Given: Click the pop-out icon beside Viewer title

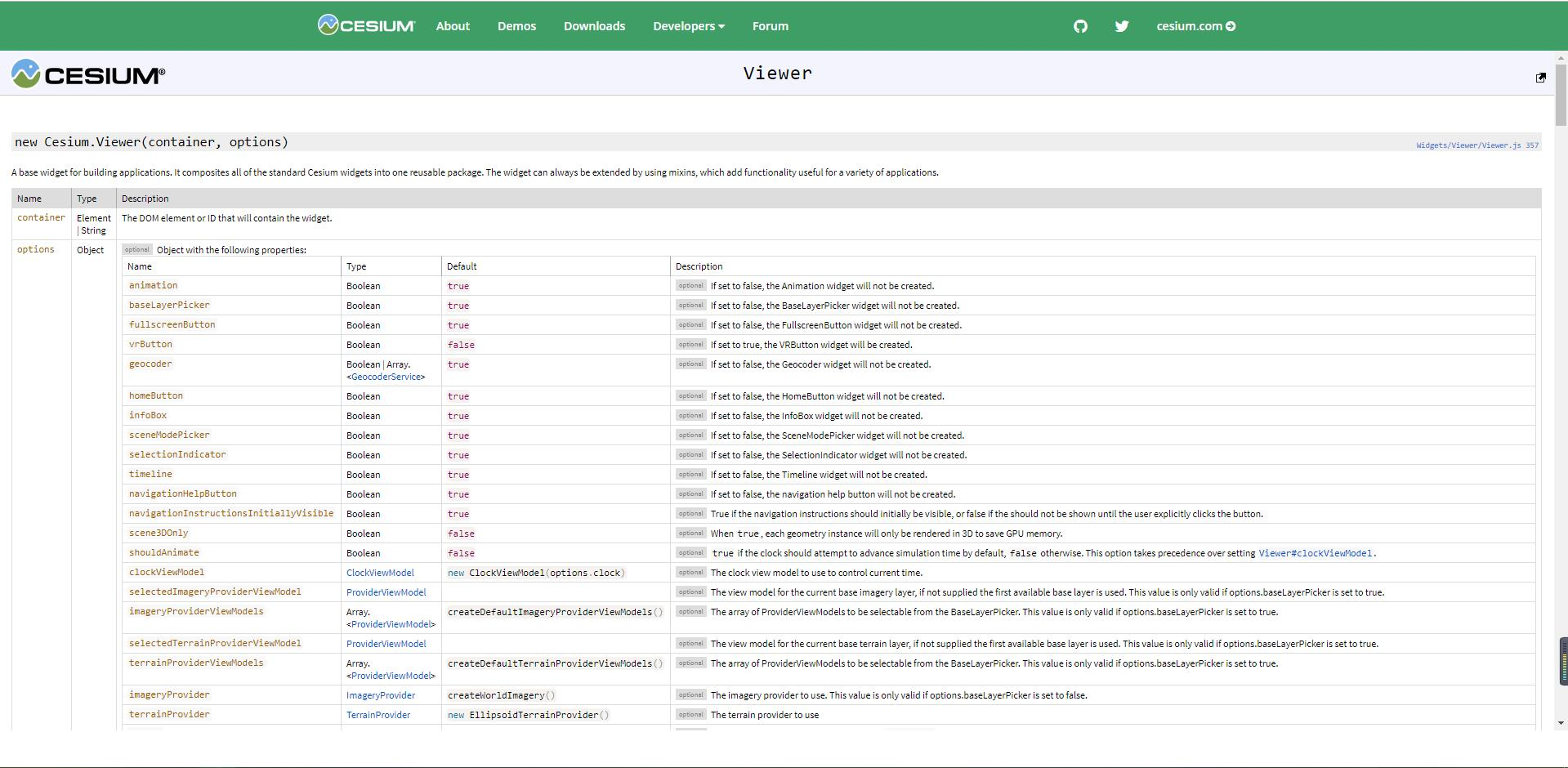Looking at the screenshot, I should coord(1540,78).
